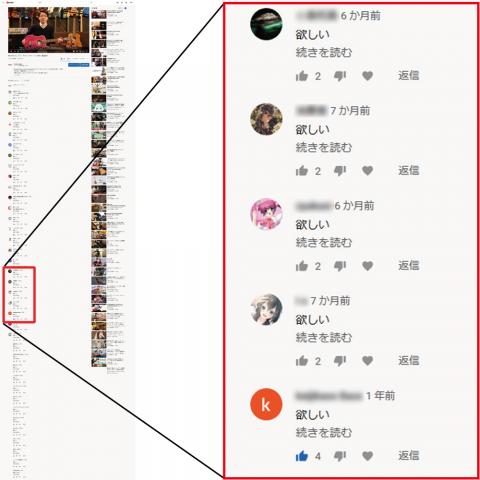Open the orange k avatar profile
The image size is (480, 480).
coord(266,404)
